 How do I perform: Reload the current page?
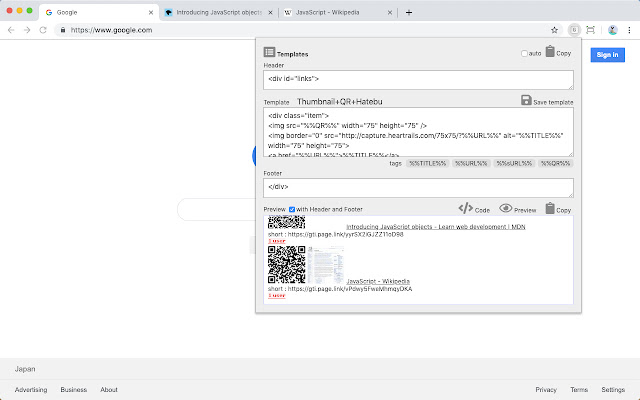[x=43, y=30]
